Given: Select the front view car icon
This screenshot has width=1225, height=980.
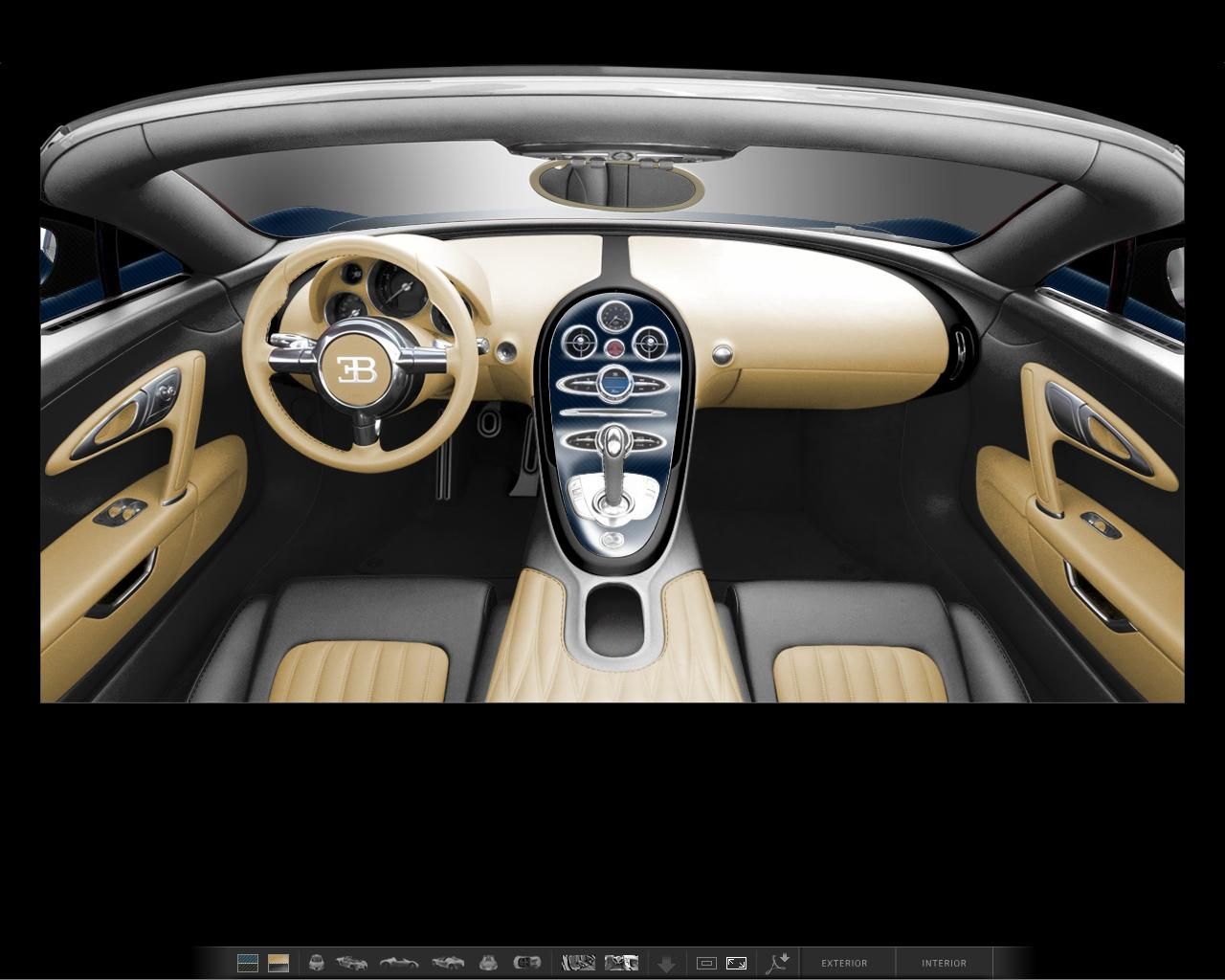Looking at the screenshot, I should click(317, 963).
